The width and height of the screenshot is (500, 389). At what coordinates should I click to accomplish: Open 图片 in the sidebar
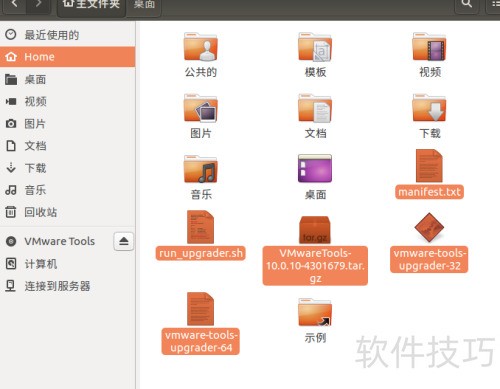tap(67, 124)
